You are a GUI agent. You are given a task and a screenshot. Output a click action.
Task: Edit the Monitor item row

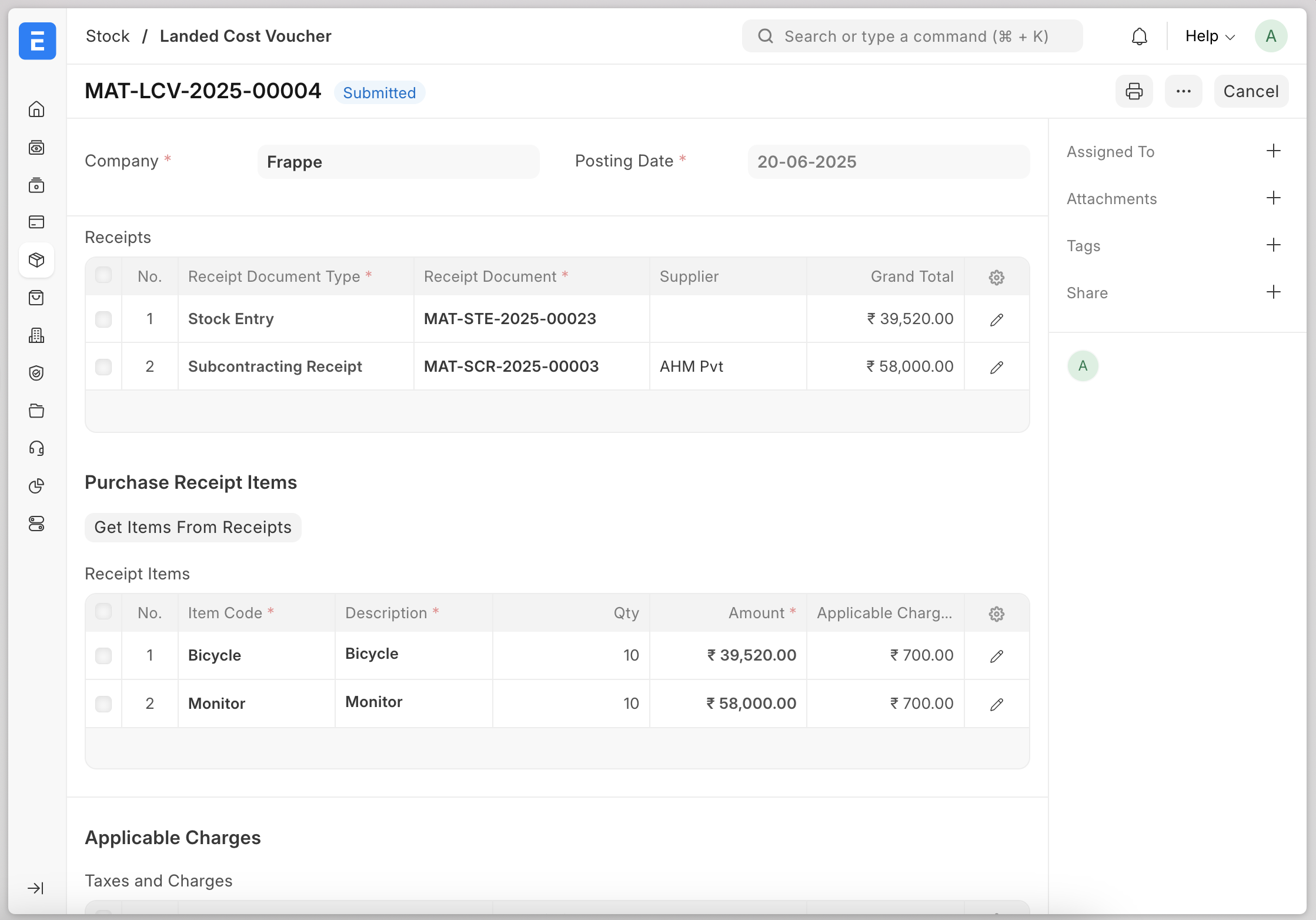pyautogui.click(x=997, y=704)
